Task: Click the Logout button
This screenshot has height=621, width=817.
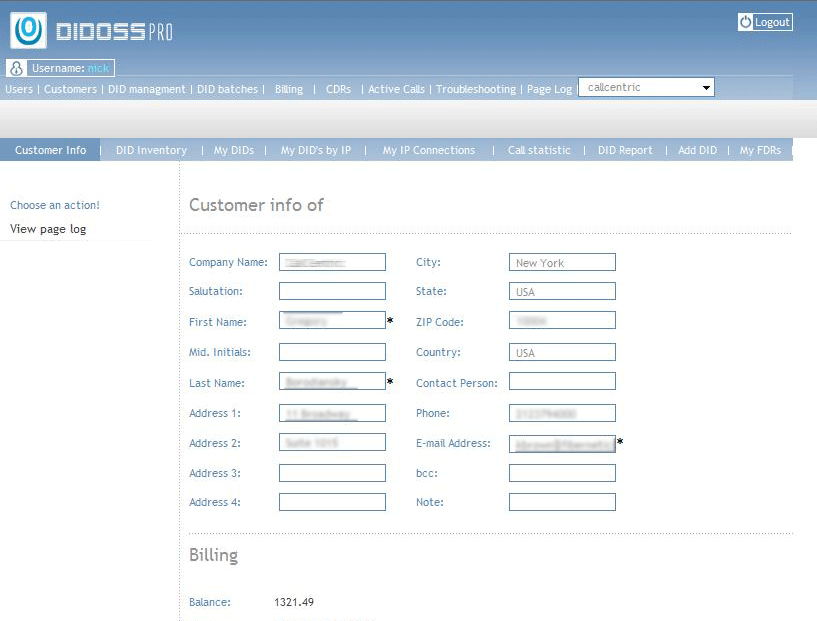Action: [x=771, y=22]
